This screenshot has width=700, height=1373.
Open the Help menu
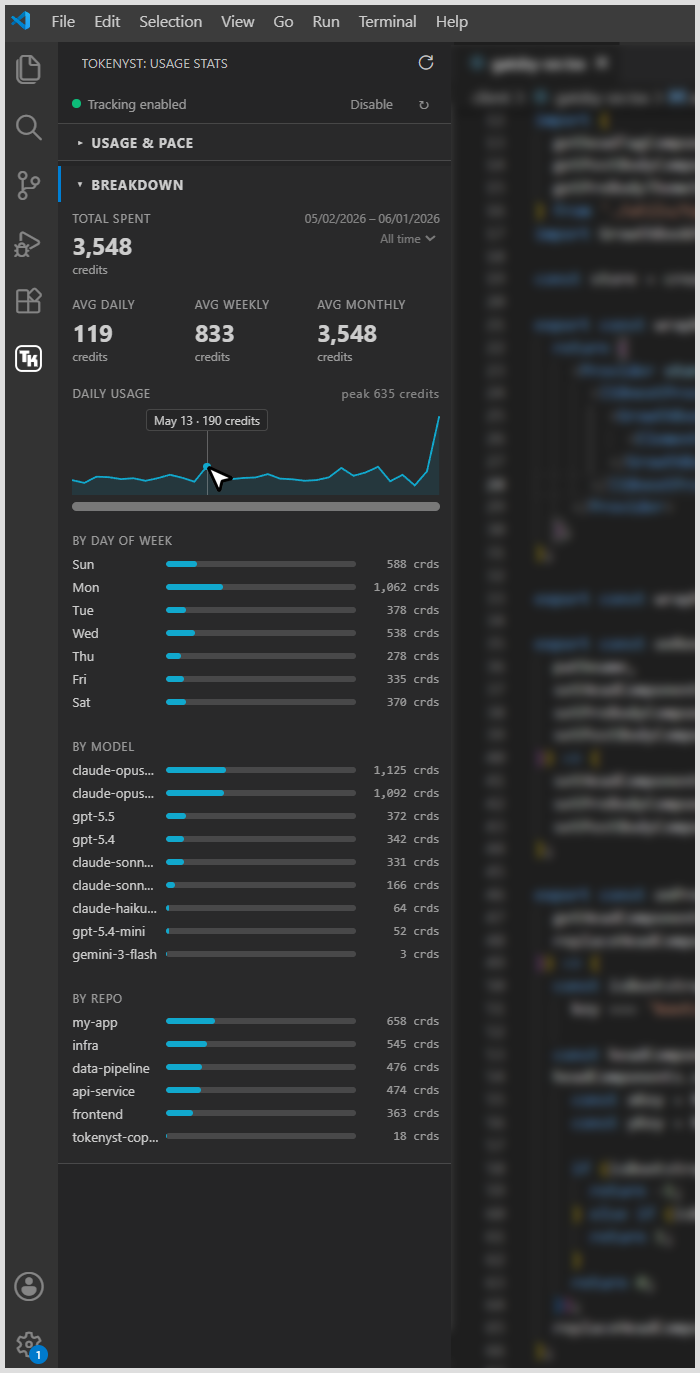(x=452, y=21)
